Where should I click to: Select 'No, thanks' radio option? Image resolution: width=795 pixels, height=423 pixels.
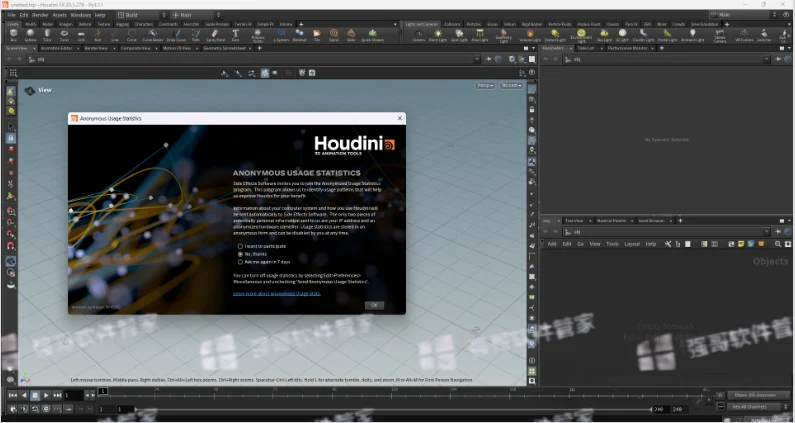coord(252,254)
